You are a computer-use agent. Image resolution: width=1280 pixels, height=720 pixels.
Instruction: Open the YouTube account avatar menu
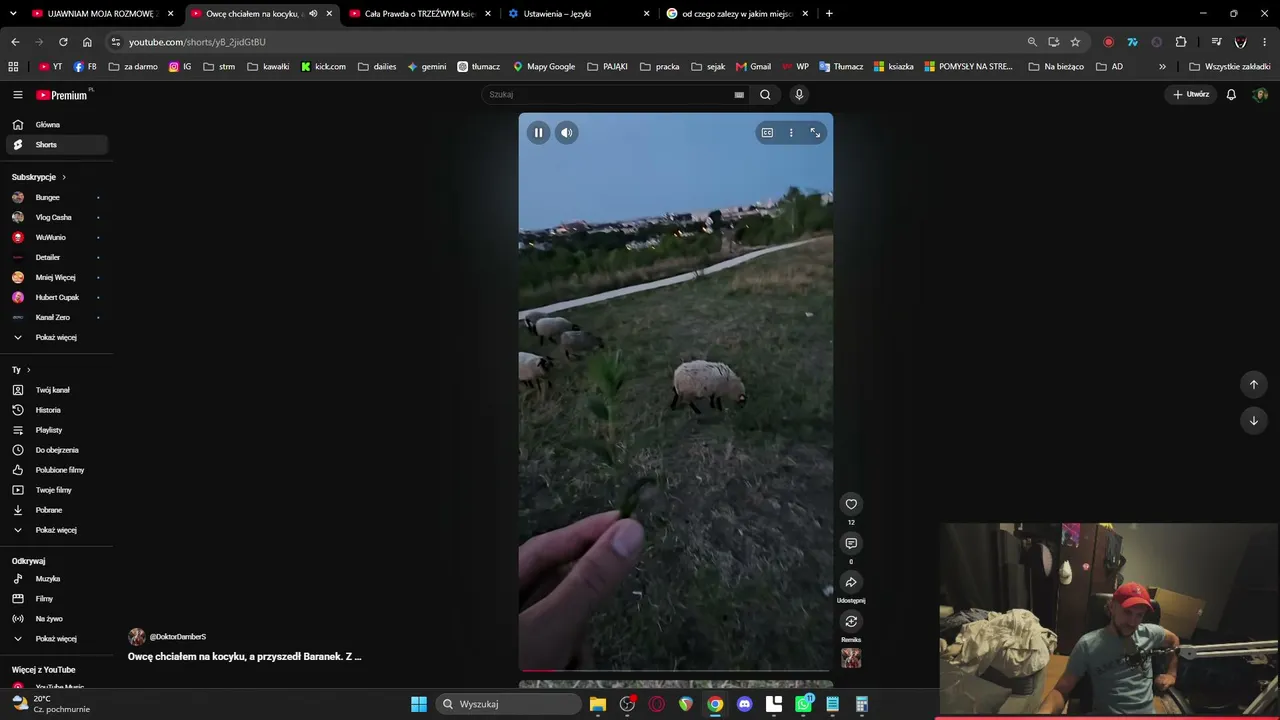click(1260, 95)
